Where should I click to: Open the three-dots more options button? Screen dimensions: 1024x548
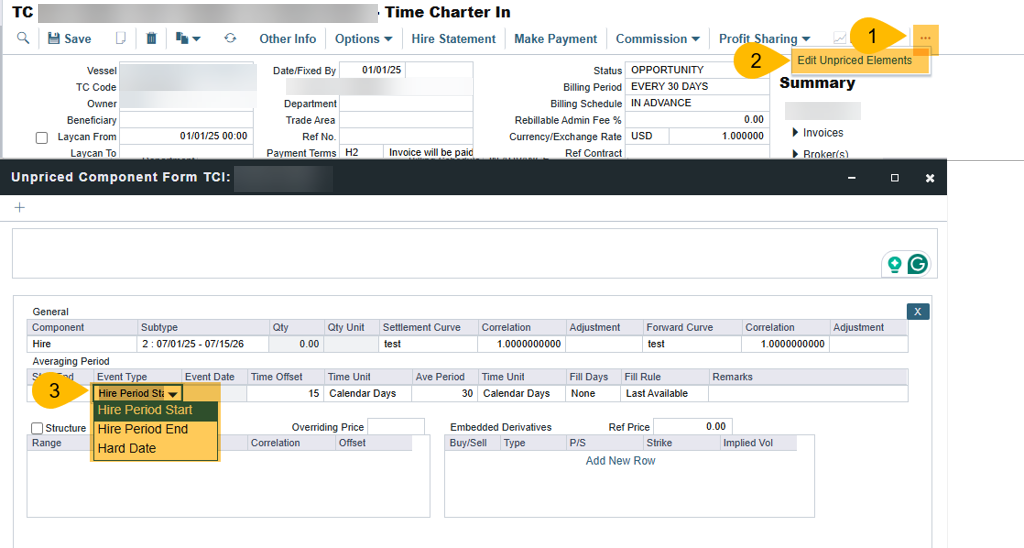[925, 38]
